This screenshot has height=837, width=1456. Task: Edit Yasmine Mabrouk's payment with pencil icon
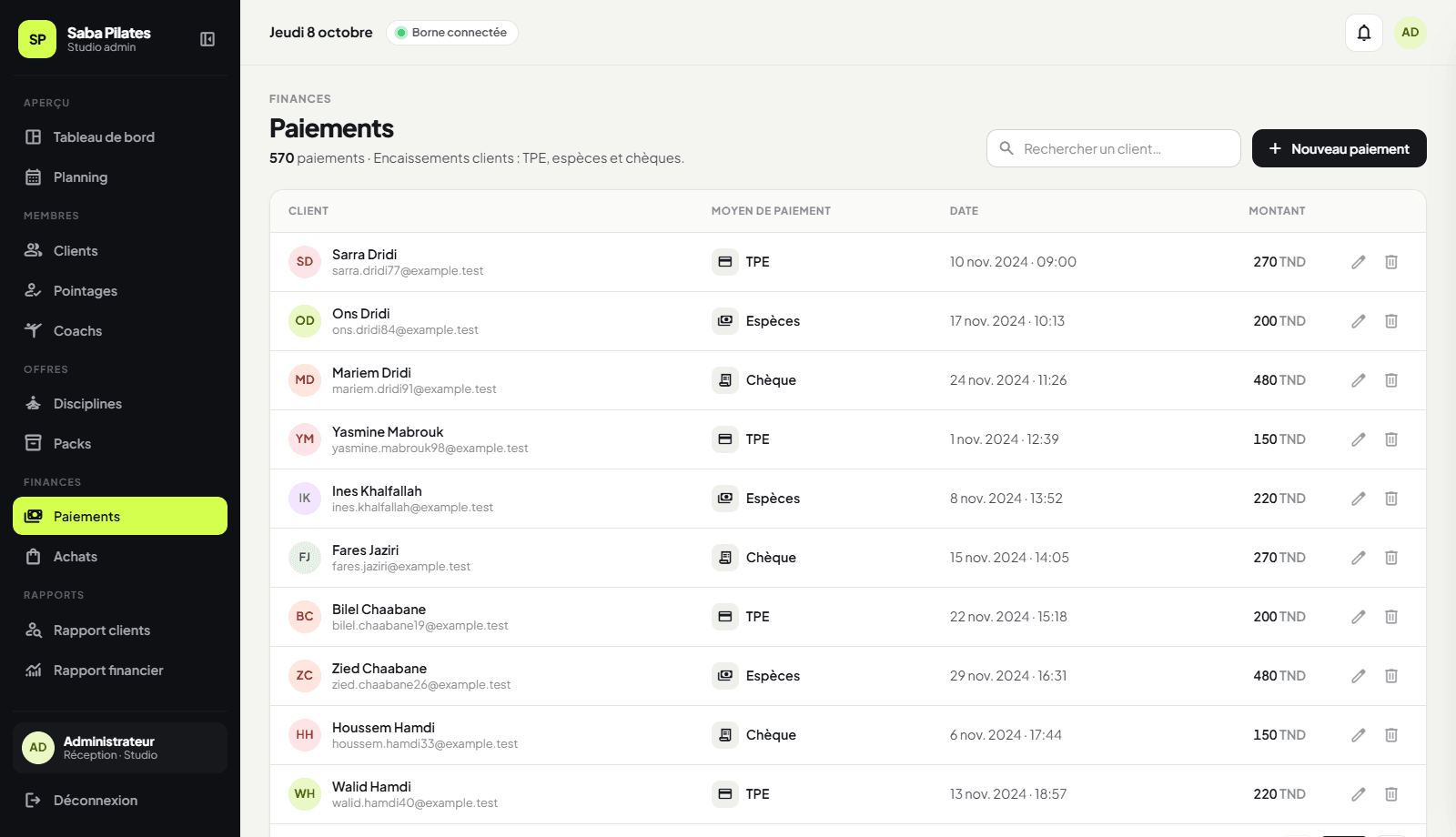point(1359,439)
